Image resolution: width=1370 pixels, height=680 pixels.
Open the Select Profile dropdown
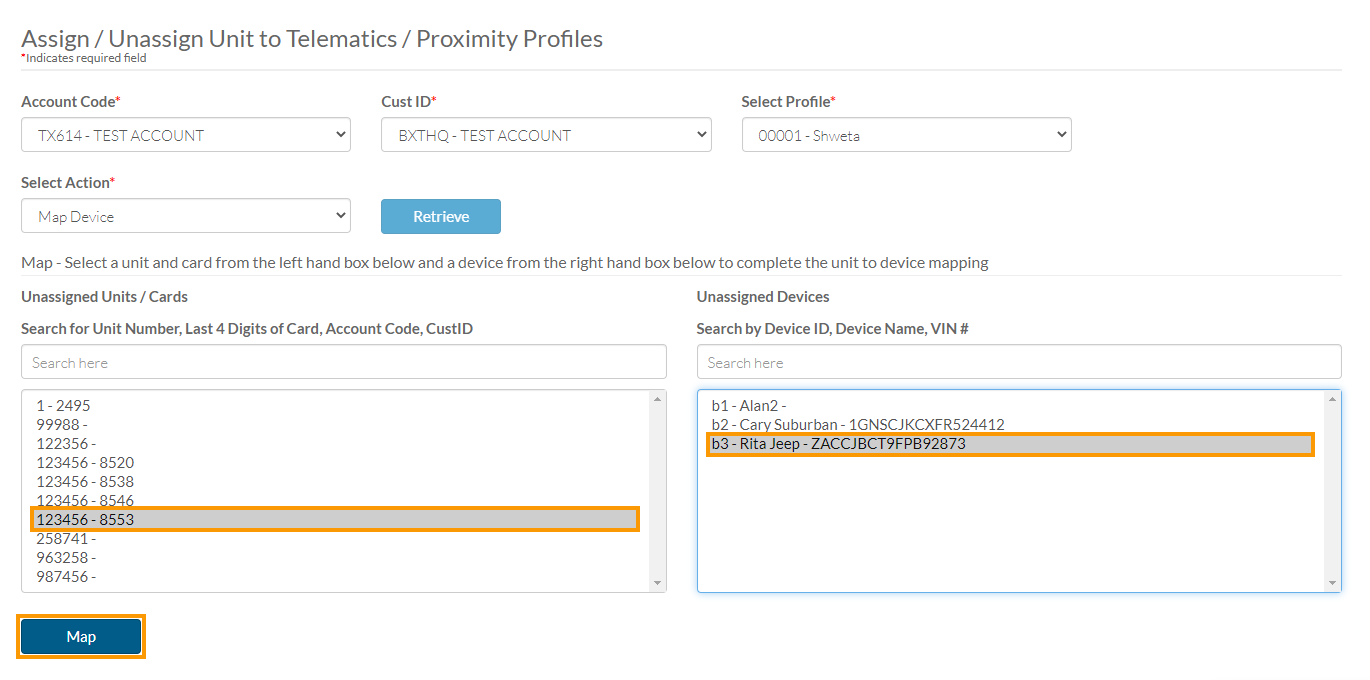(905, 134)
